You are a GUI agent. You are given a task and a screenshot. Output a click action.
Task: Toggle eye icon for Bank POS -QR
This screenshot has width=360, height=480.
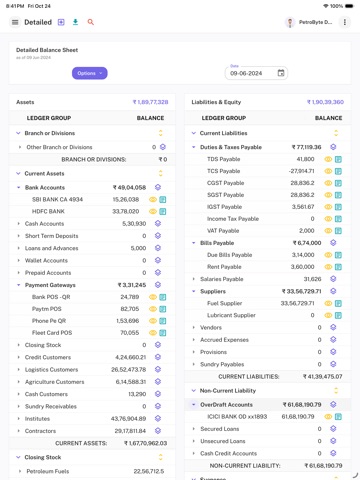pos(153,297)
